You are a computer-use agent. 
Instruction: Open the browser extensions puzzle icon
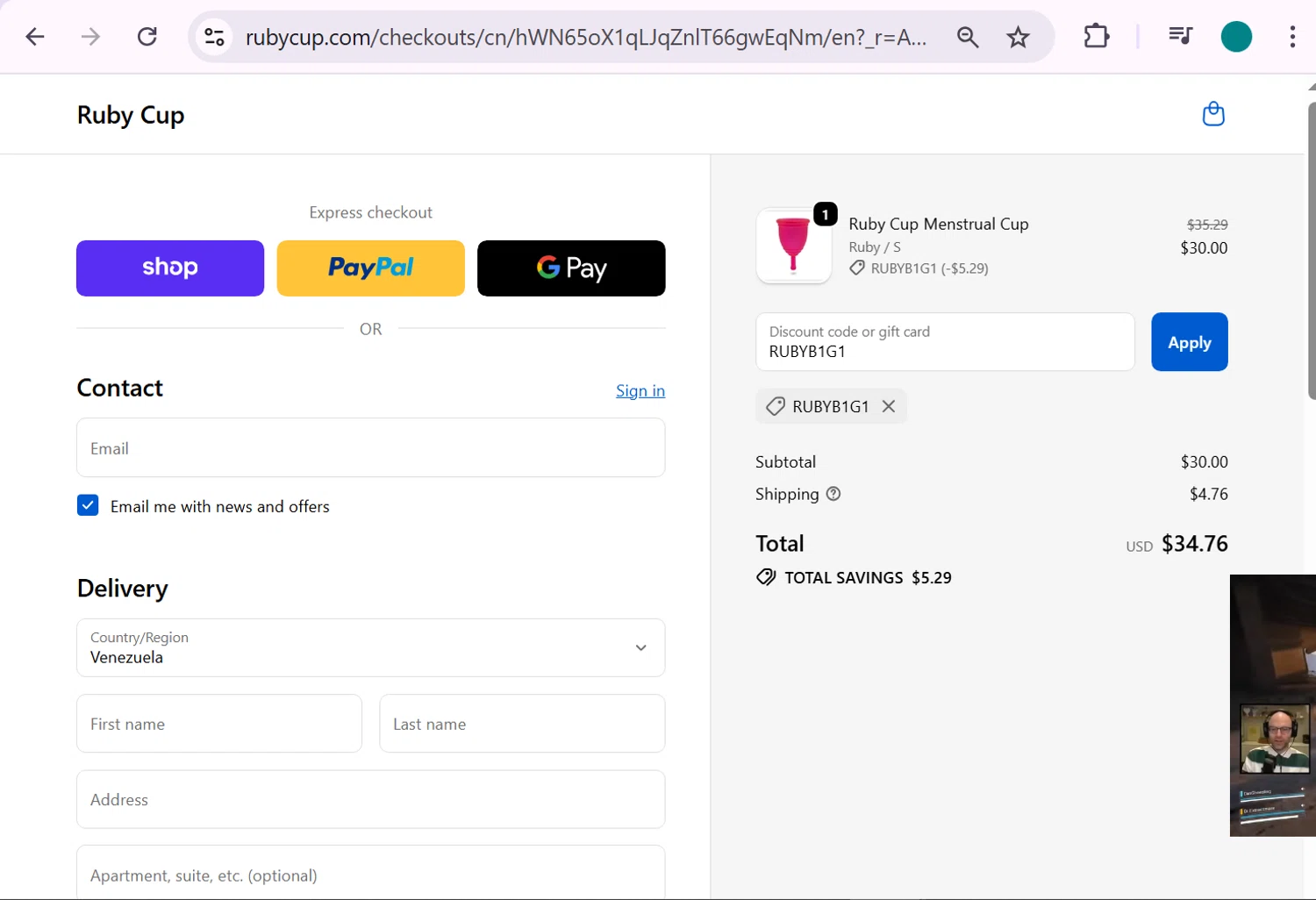pyautogui.click(x=1097, y=36)
